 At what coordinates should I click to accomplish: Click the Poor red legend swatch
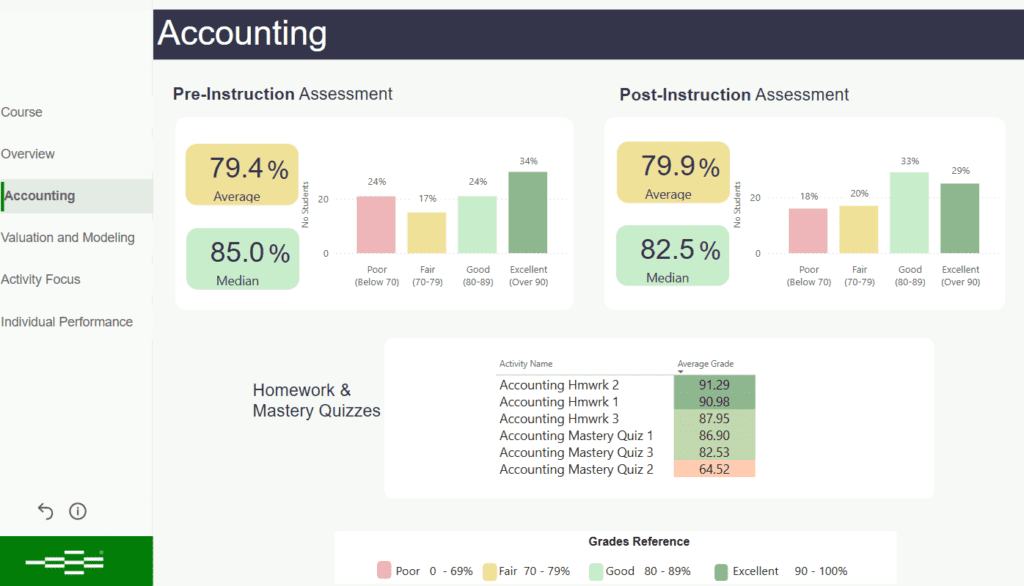point(384,571)
